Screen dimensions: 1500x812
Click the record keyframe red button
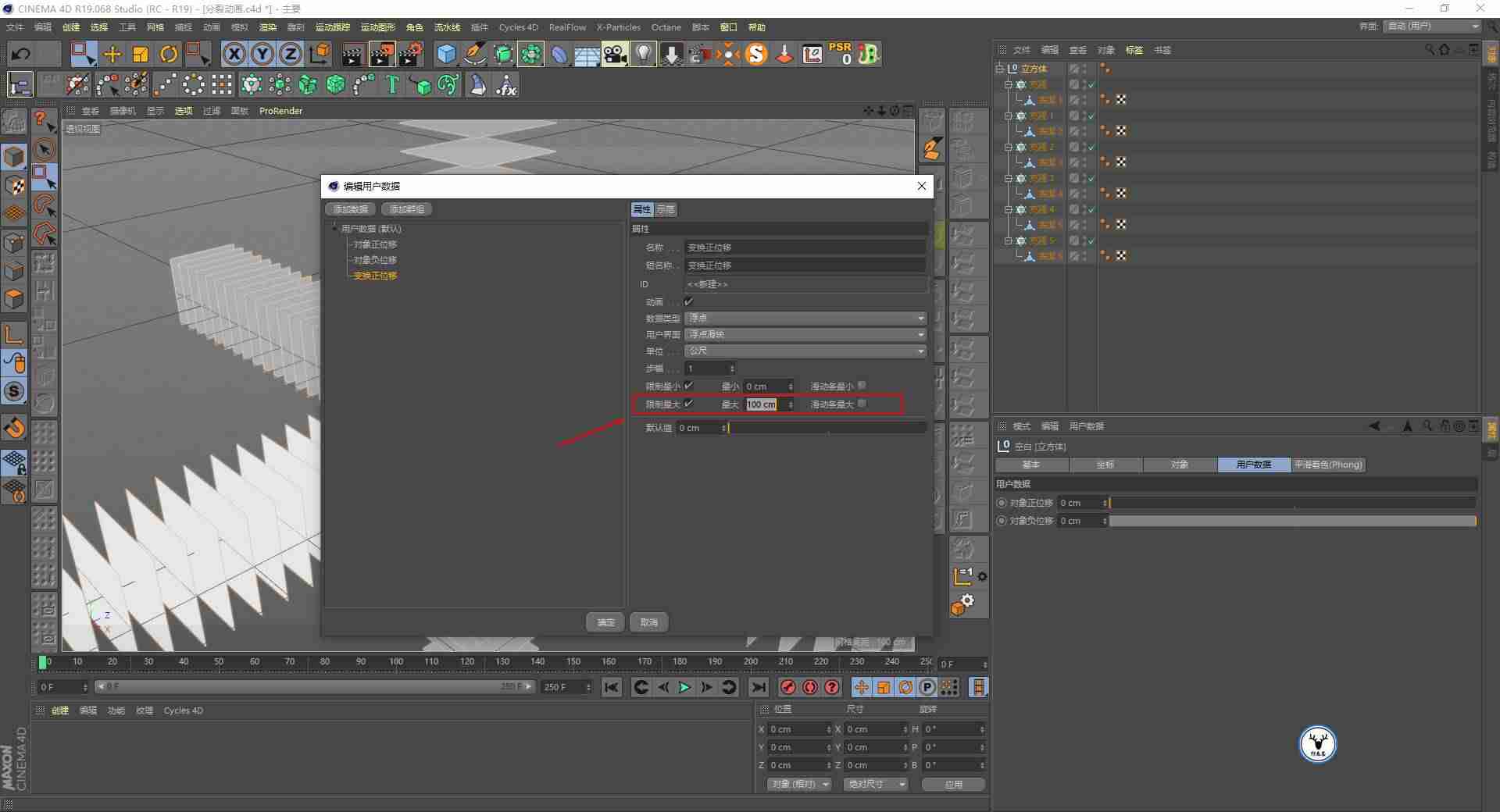pos(788,687)
